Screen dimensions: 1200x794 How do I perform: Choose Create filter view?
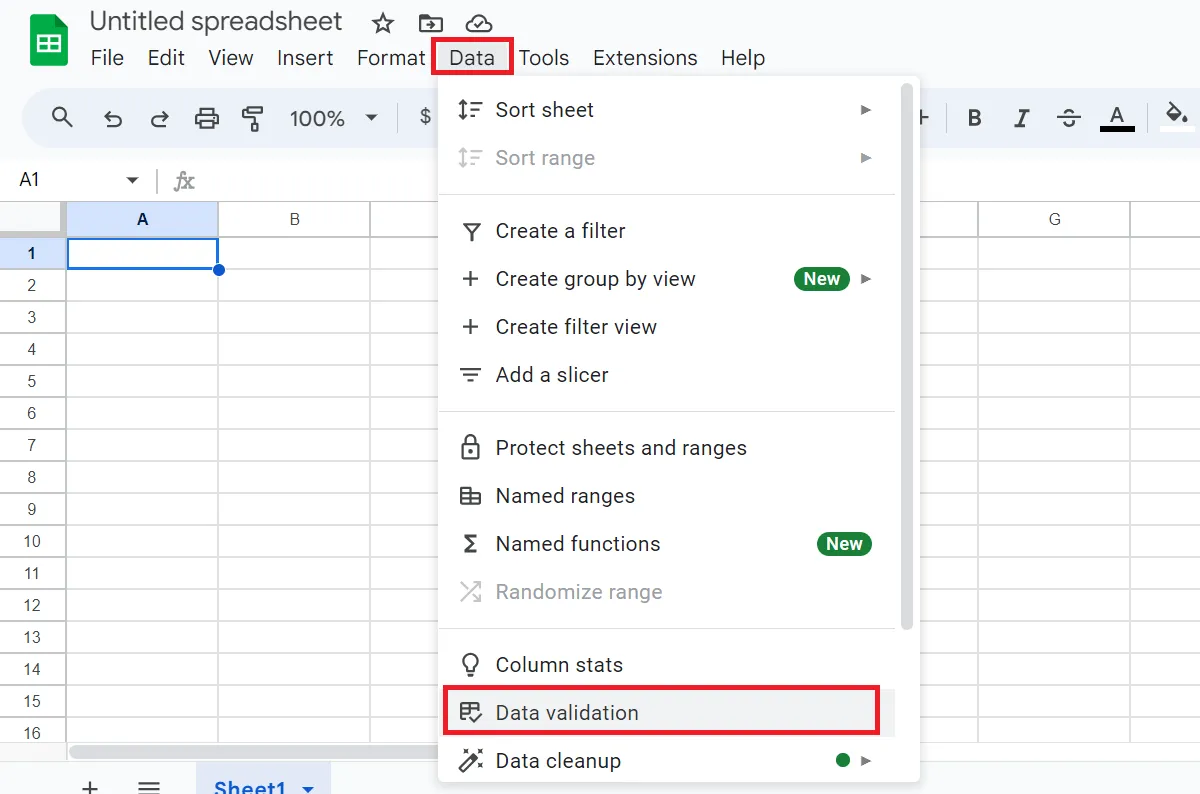[x=667, y=327]
